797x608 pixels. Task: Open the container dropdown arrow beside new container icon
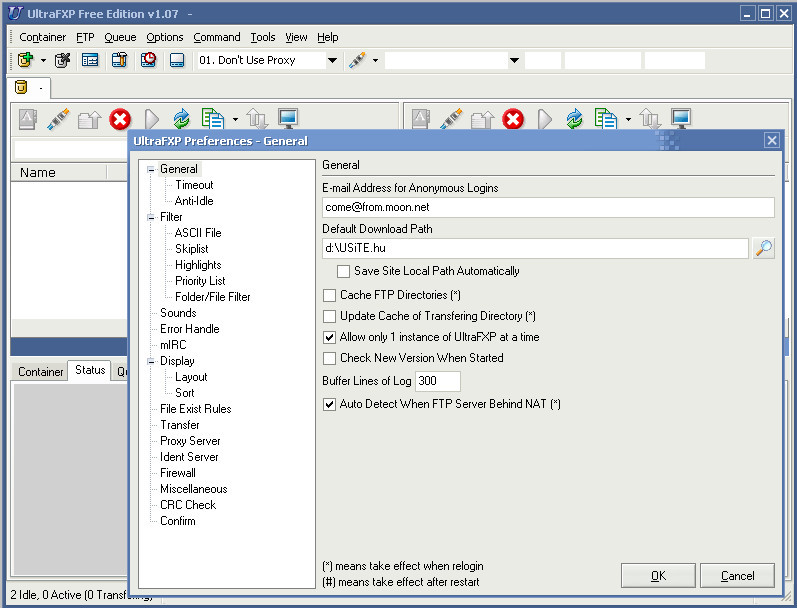click(x=43, y=60)
